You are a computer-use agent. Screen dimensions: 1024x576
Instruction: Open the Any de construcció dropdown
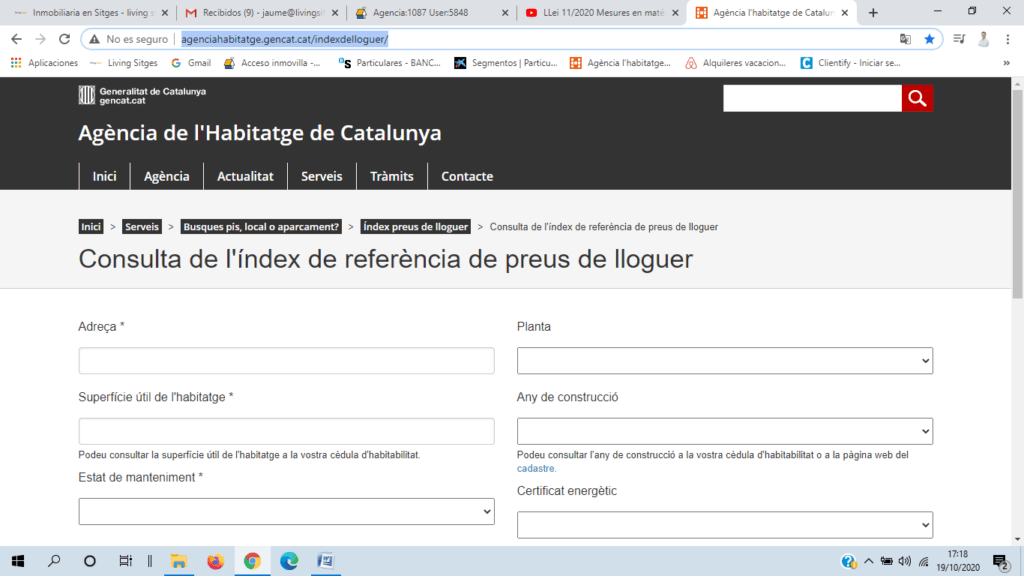click(x=724, y=431)
